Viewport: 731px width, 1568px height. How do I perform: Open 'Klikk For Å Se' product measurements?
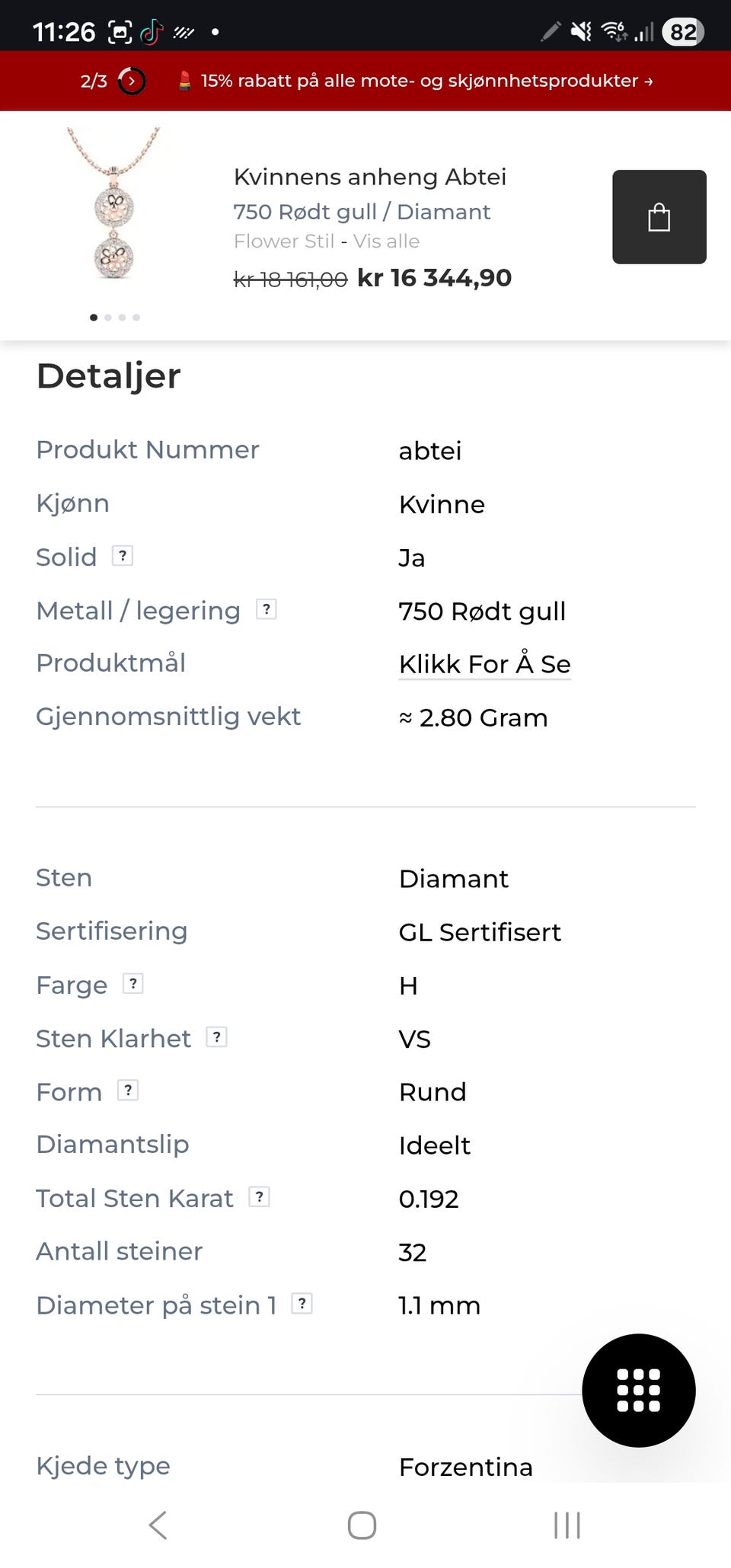[x=484, y=664]
